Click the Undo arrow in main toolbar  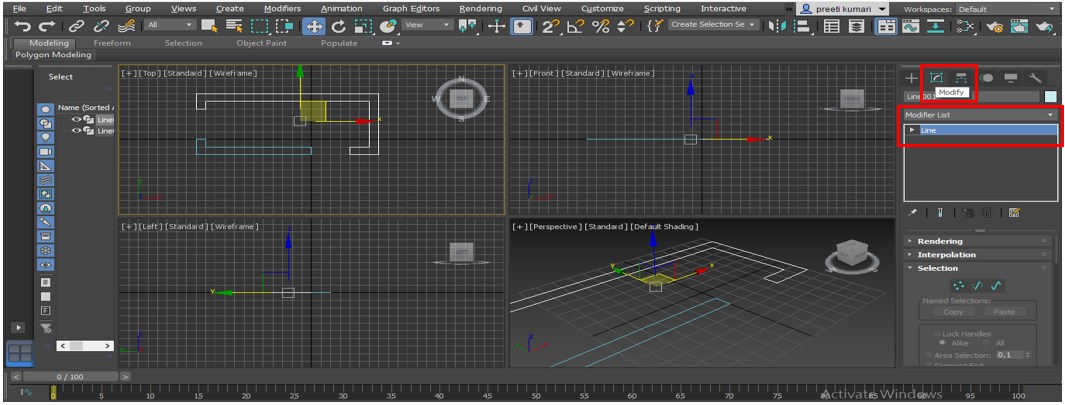tap(22, 26)
